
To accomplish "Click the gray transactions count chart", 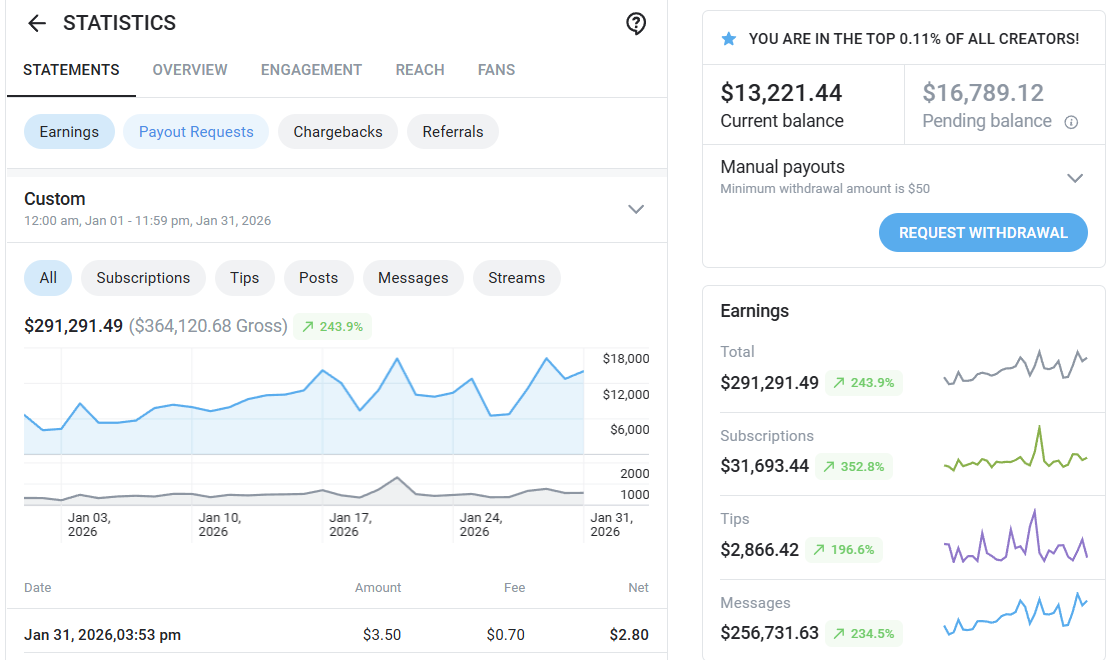I will click(304, 489).
